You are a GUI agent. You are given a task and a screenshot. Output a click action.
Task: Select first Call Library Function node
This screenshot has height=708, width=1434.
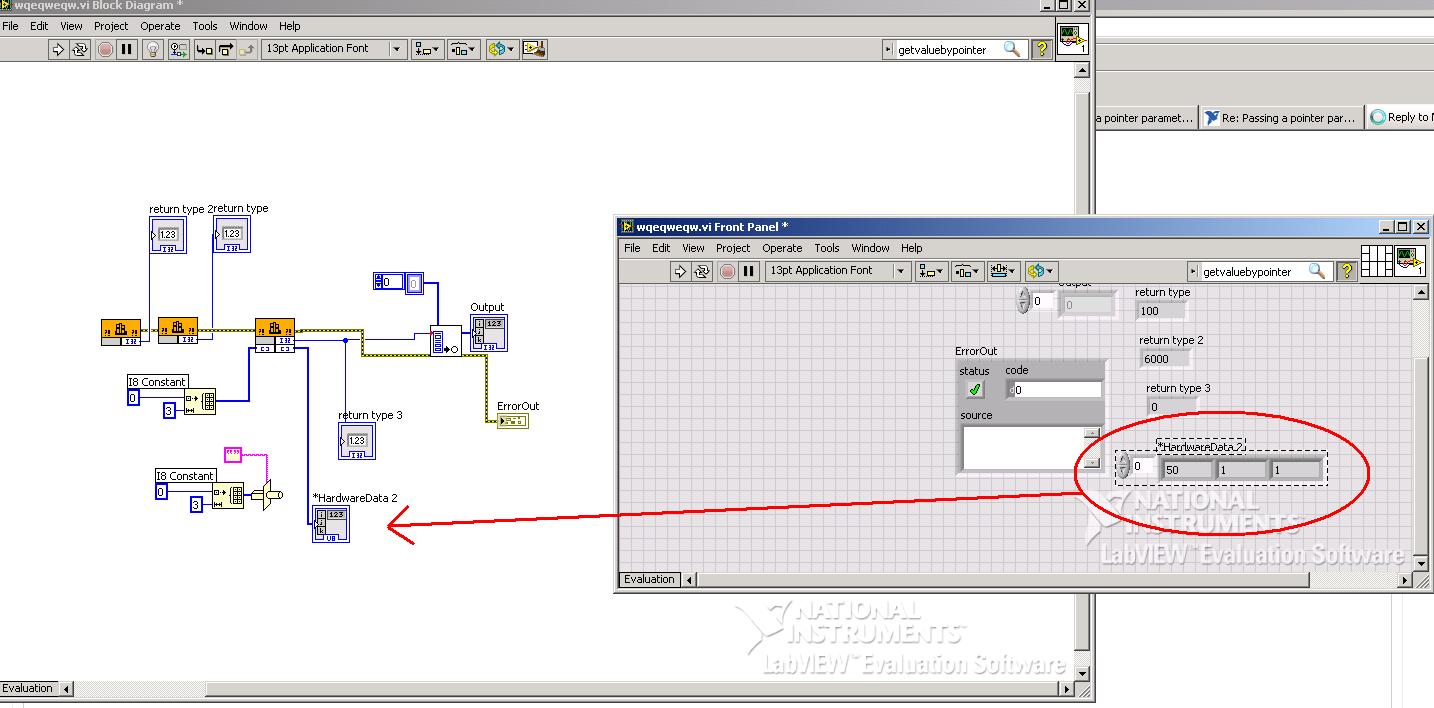point(121,332)
